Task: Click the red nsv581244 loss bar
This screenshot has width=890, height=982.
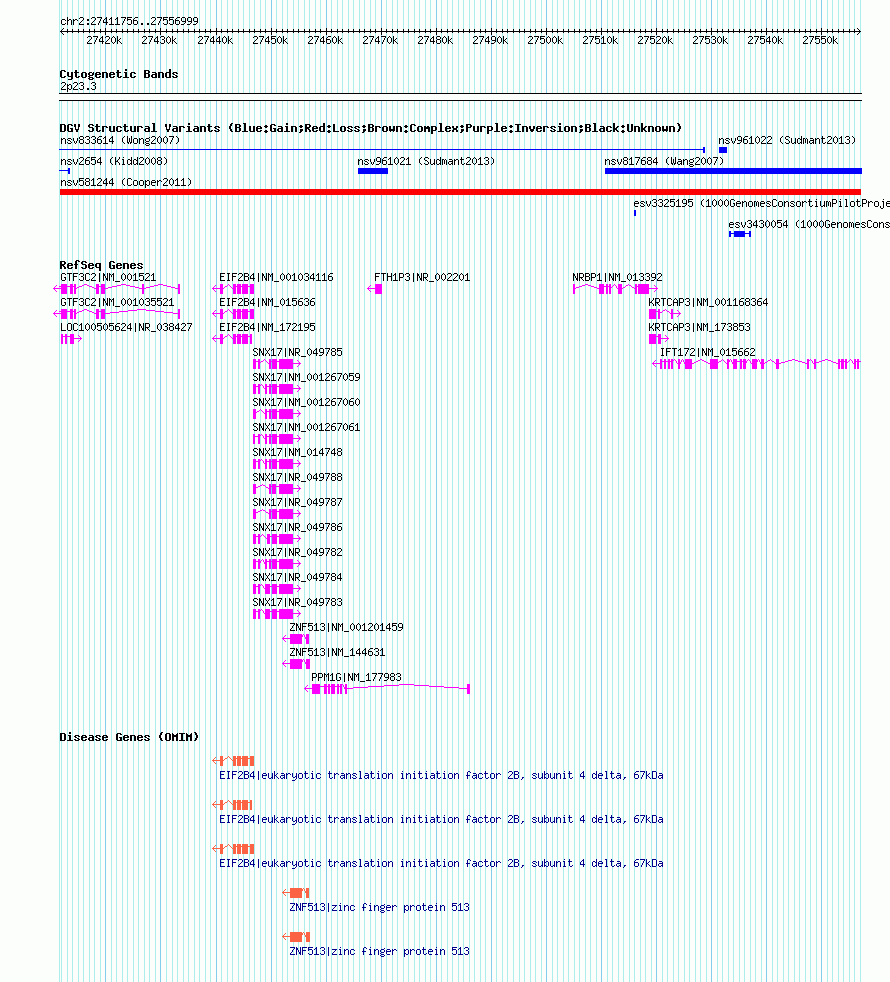Action: point(460,192)
